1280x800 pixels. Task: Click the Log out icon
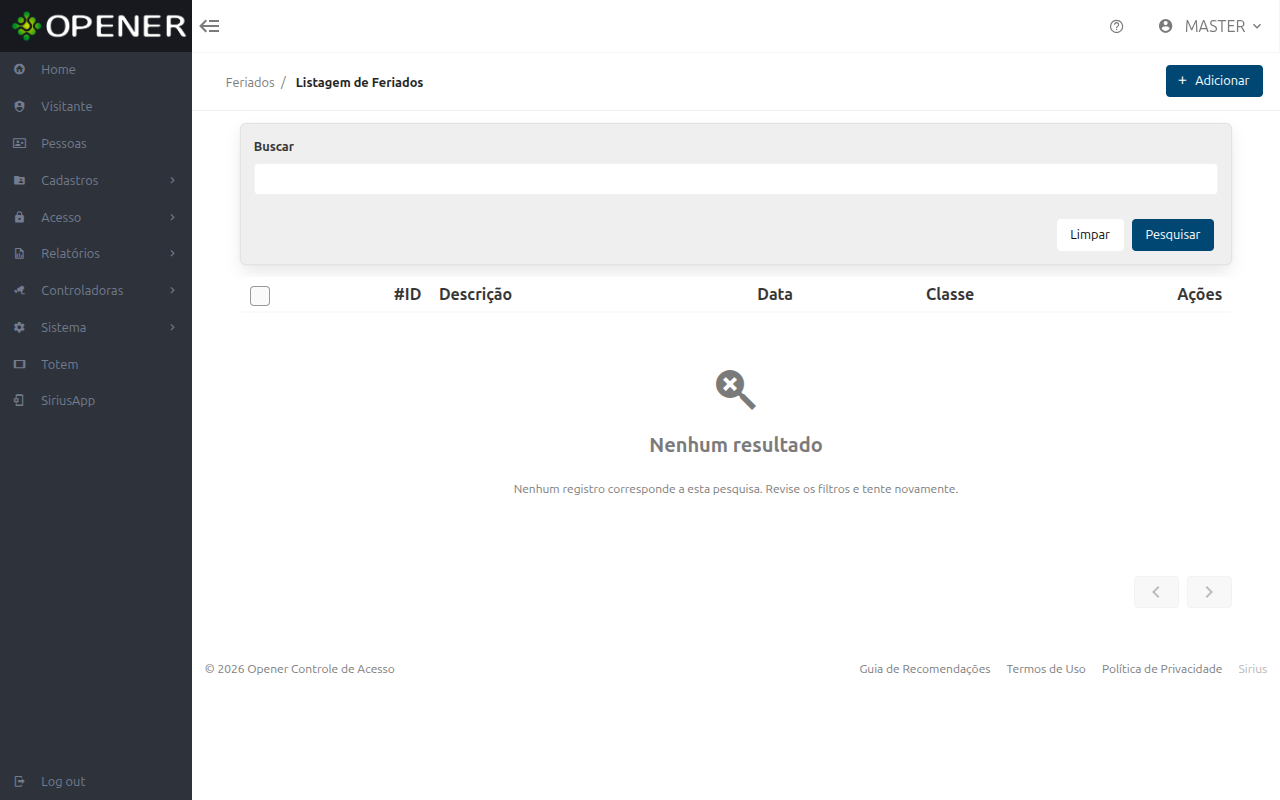tap(19, 781)
